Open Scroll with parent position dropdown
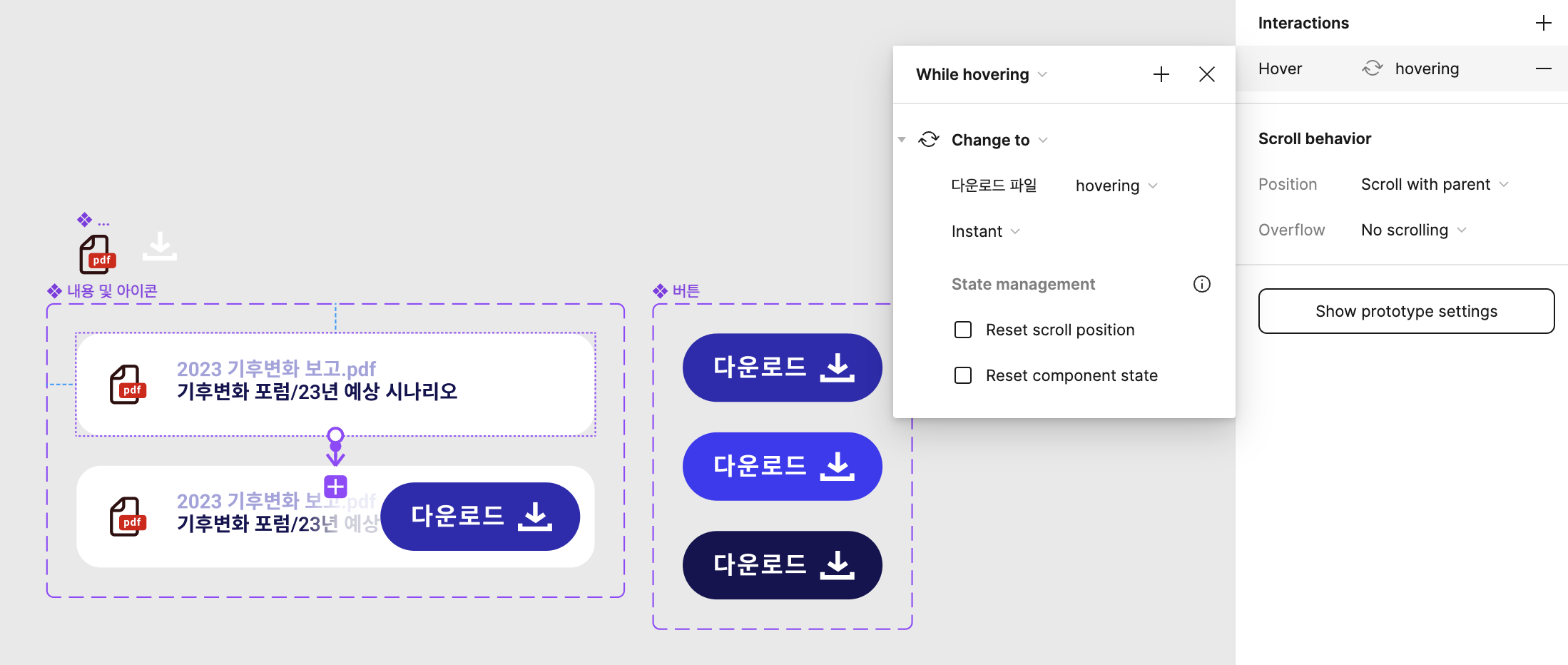1568x665 pixels. click(x=1435, y=184)
